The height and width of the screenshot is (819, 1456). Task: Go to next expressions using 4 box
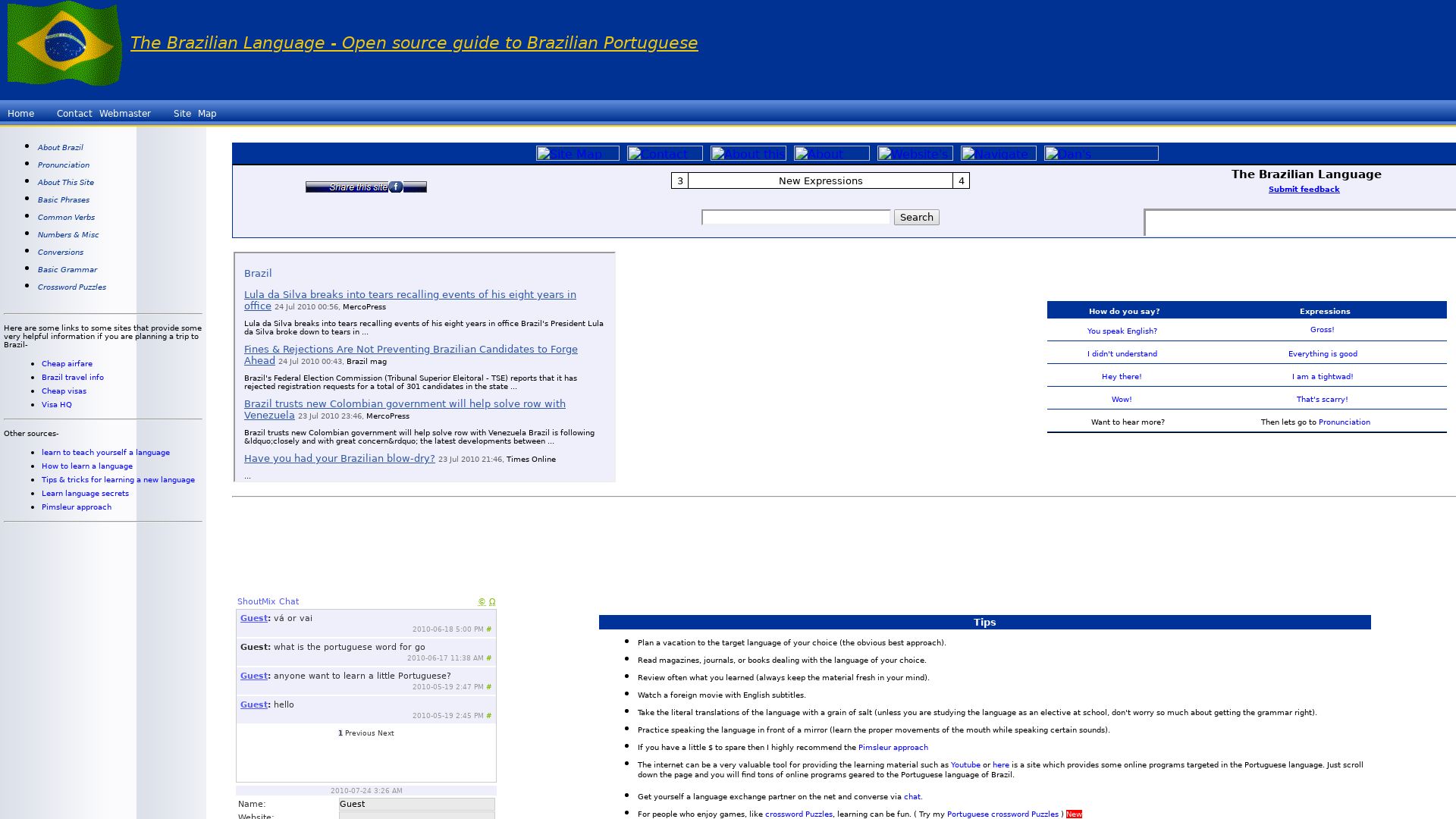coord(961,180)
